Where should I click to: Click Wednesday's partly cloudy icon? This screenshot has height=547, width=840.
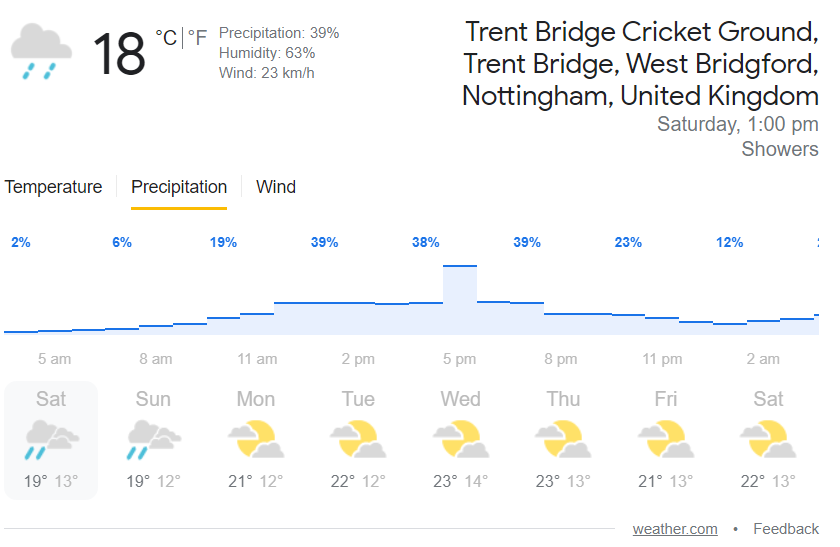point(461,440)
